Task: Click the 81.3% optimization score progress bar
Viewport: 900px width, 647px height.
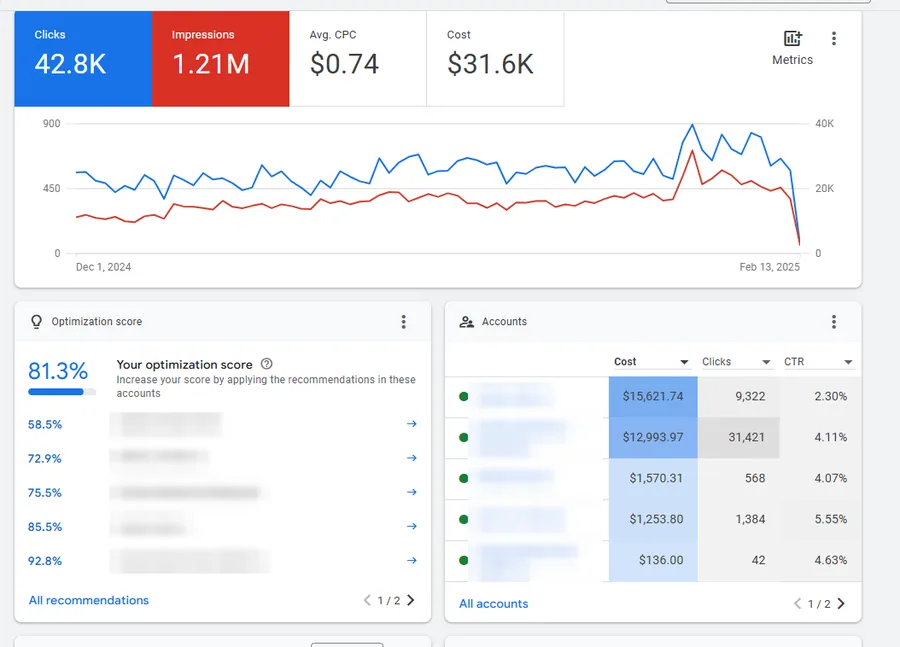Action: coord(62,392)
